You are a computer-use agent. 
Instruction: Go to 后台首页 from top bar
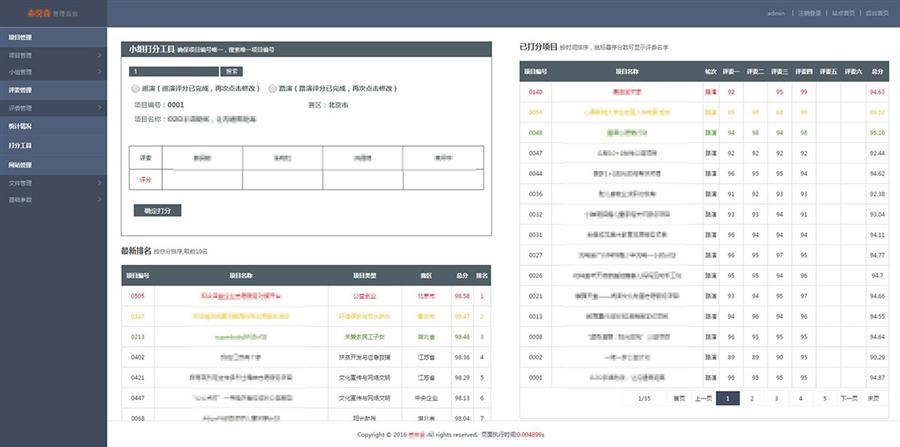(x=876, y=13)
